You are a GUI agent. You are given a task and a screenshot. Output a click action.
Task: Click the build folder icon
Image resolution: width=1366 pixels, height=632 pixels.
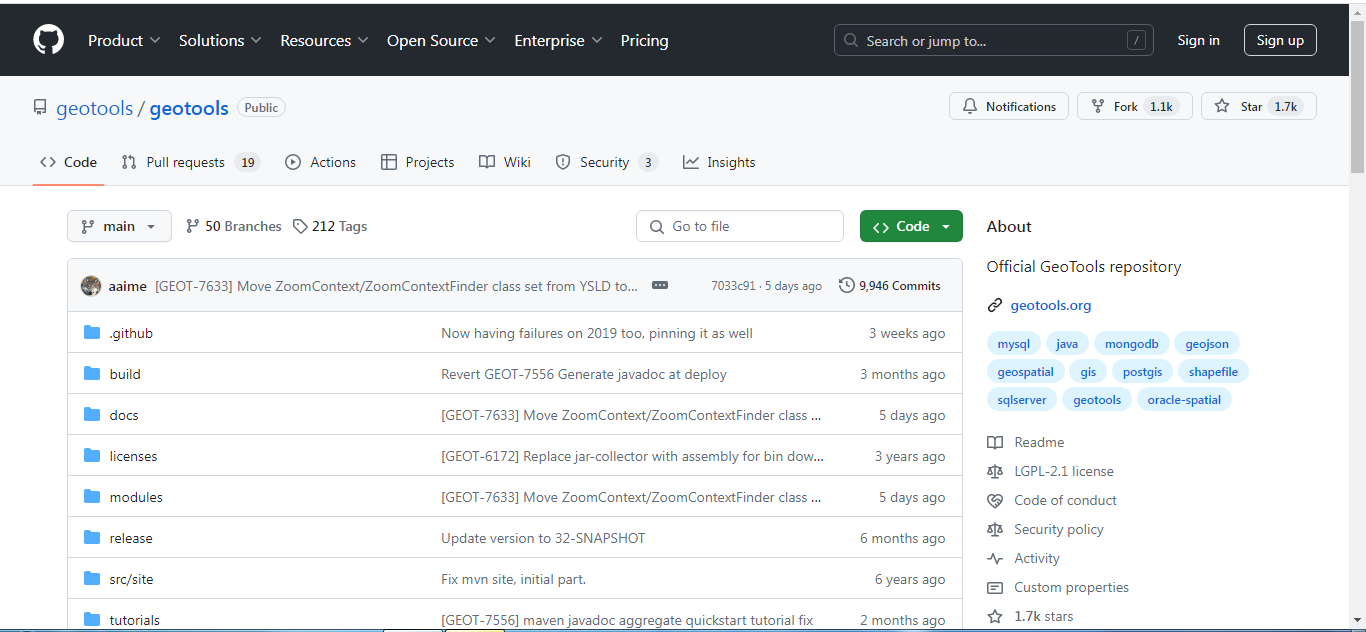(92, 374)
